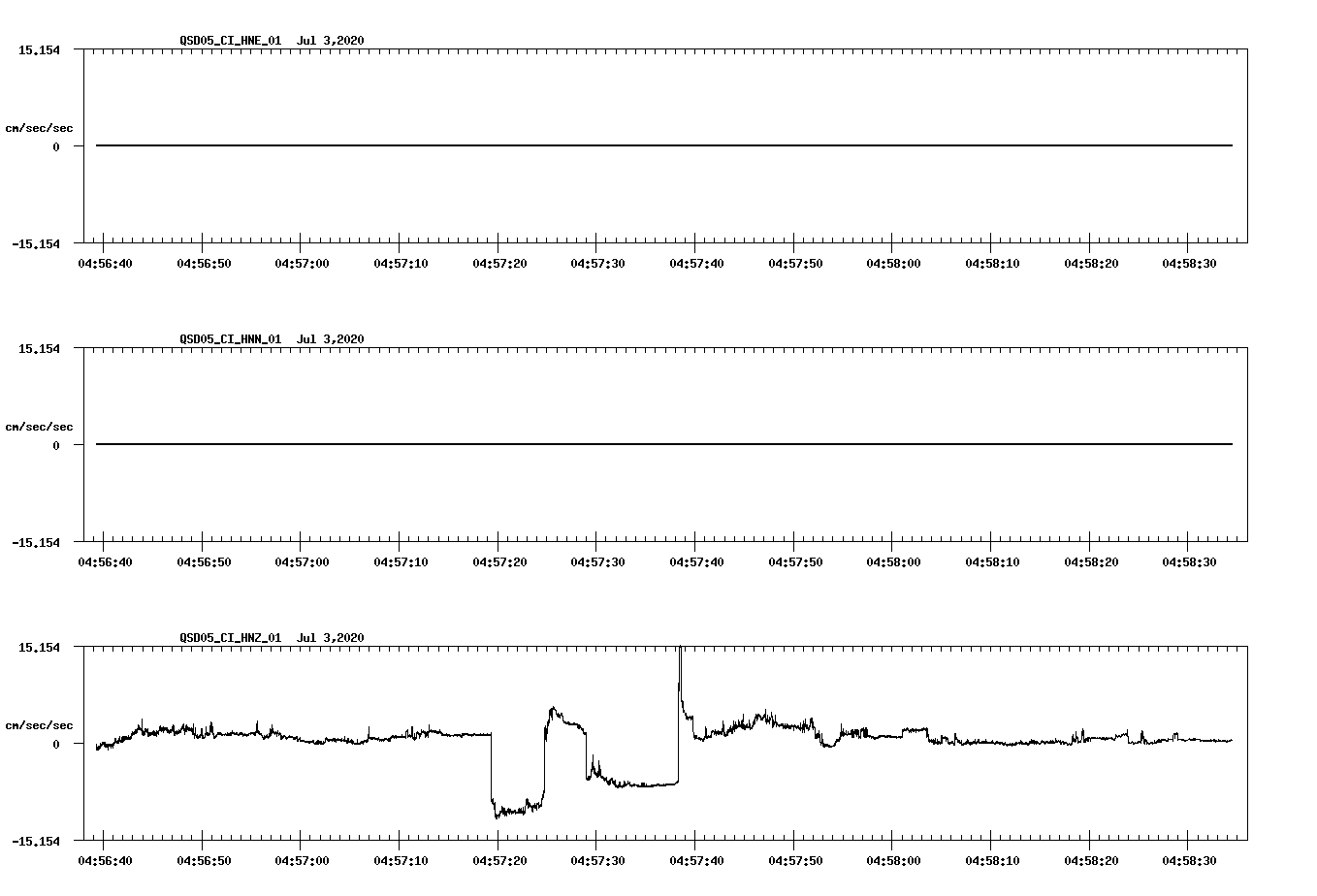Image resolution: width=1317 pixels, height=896 pixels.
Task: Click the 15.154 top value of HNN plot
Action: 39,348
